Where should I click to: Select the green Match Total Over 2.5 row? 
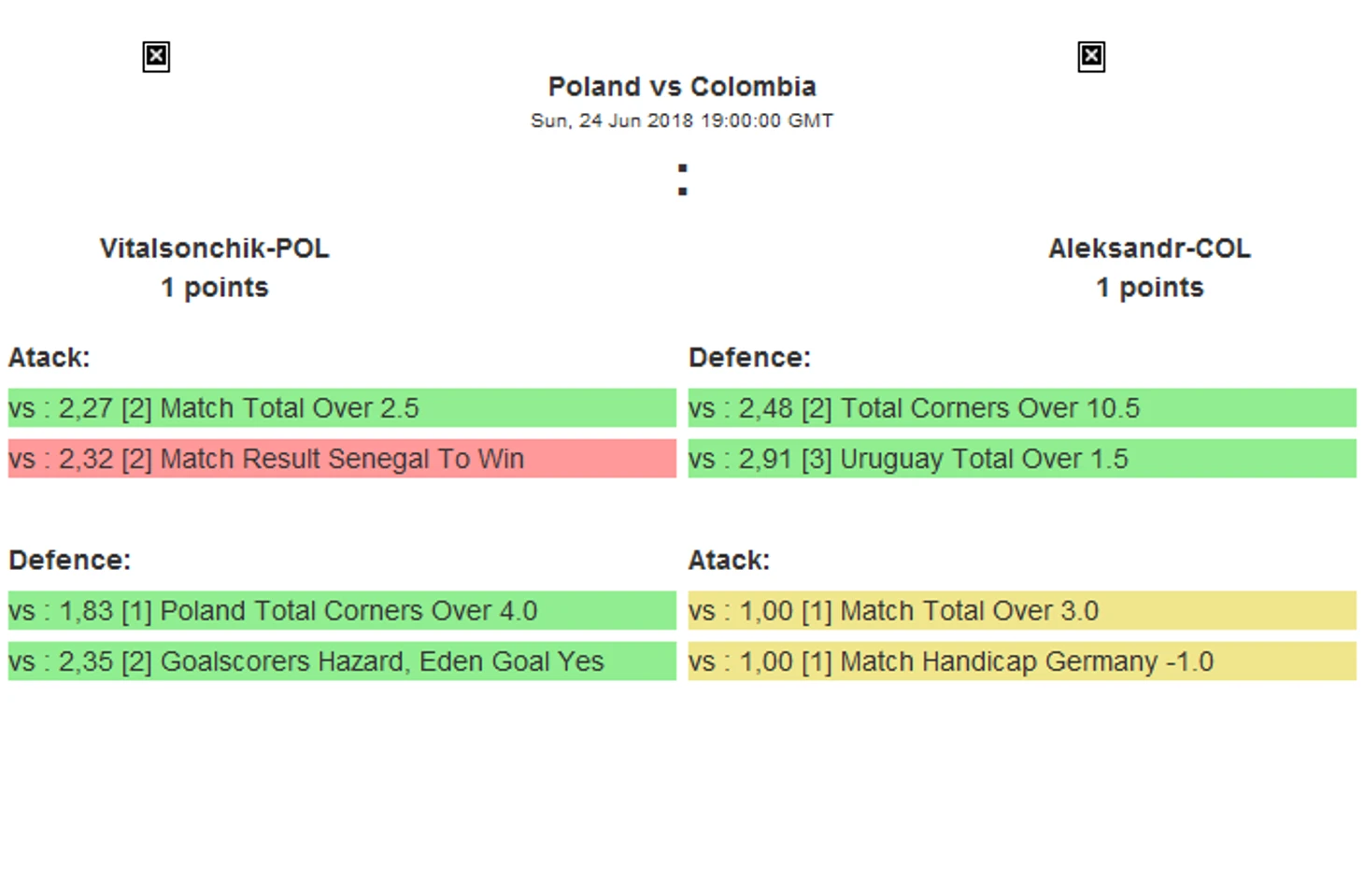(342, 408)
